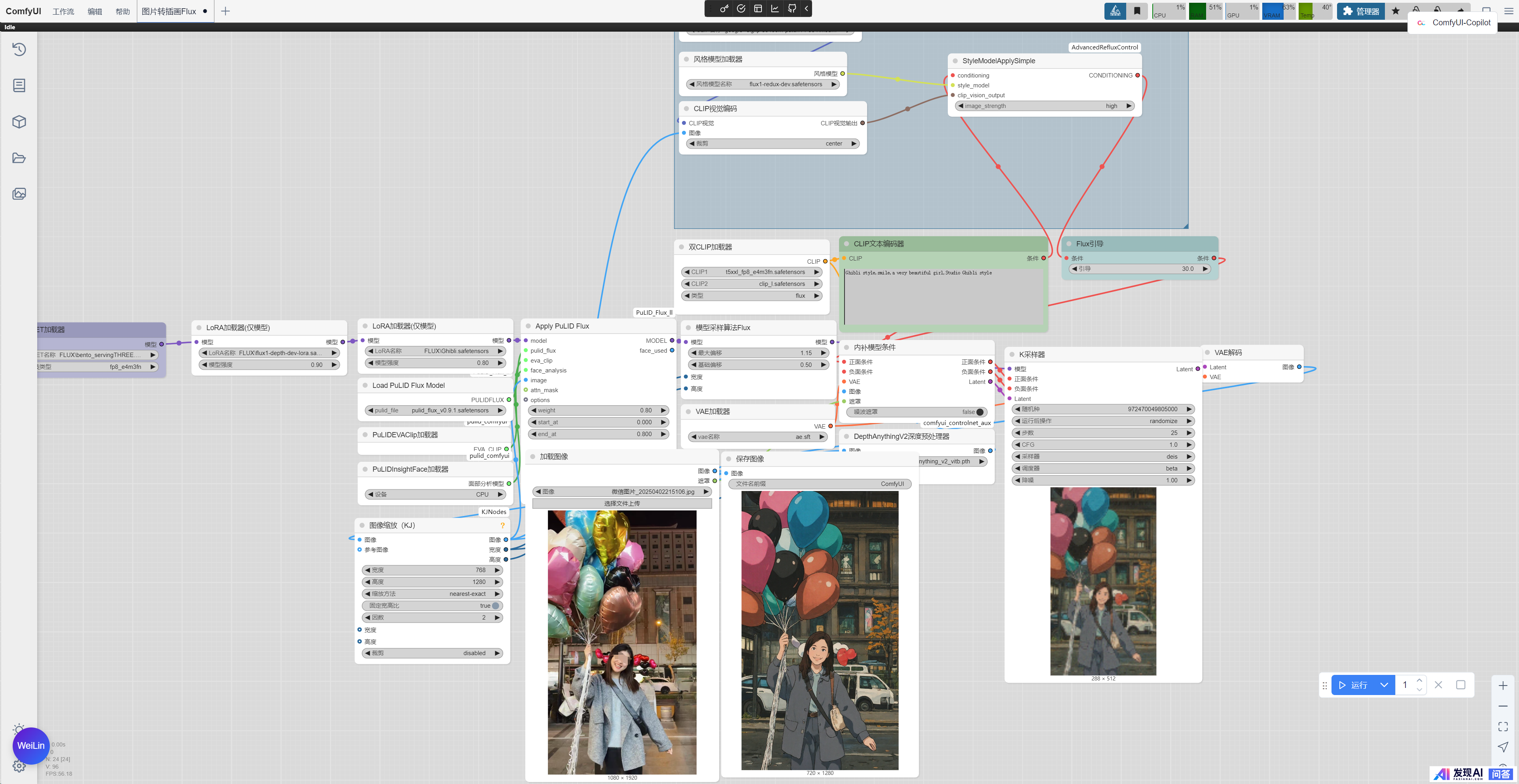Zoom out the canvas with minus icon
1519x784 pixels.
click(1503, 706)
